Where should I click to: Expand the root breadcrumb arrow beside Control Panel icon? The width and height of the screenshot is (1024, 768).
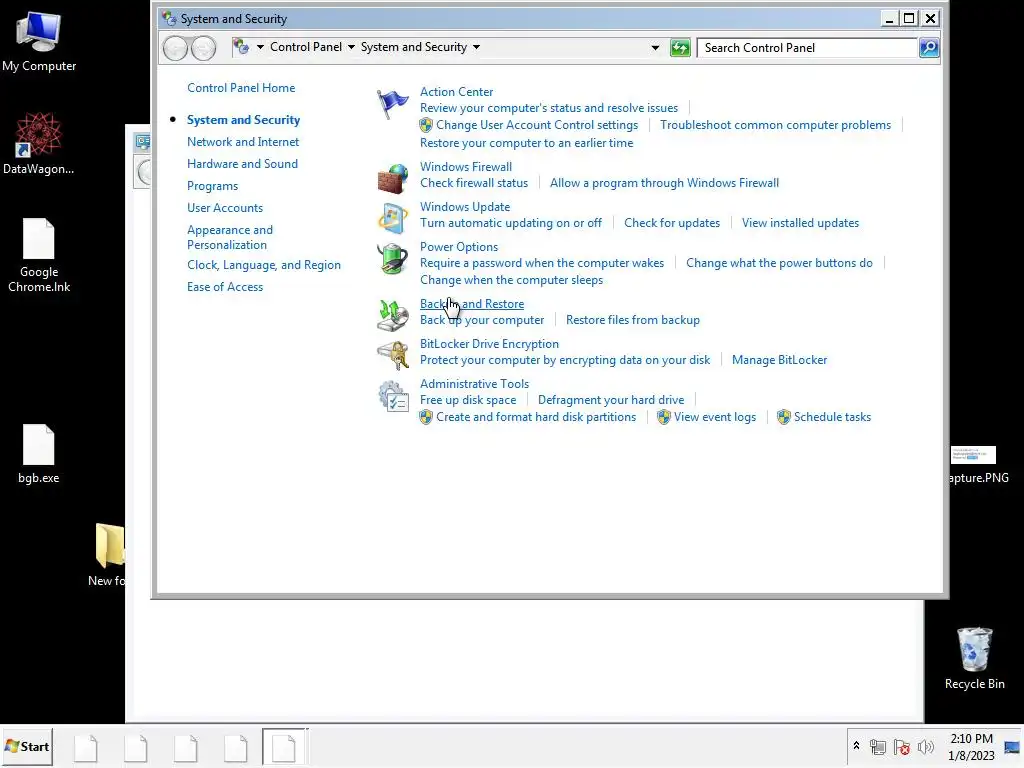(260, 47)
